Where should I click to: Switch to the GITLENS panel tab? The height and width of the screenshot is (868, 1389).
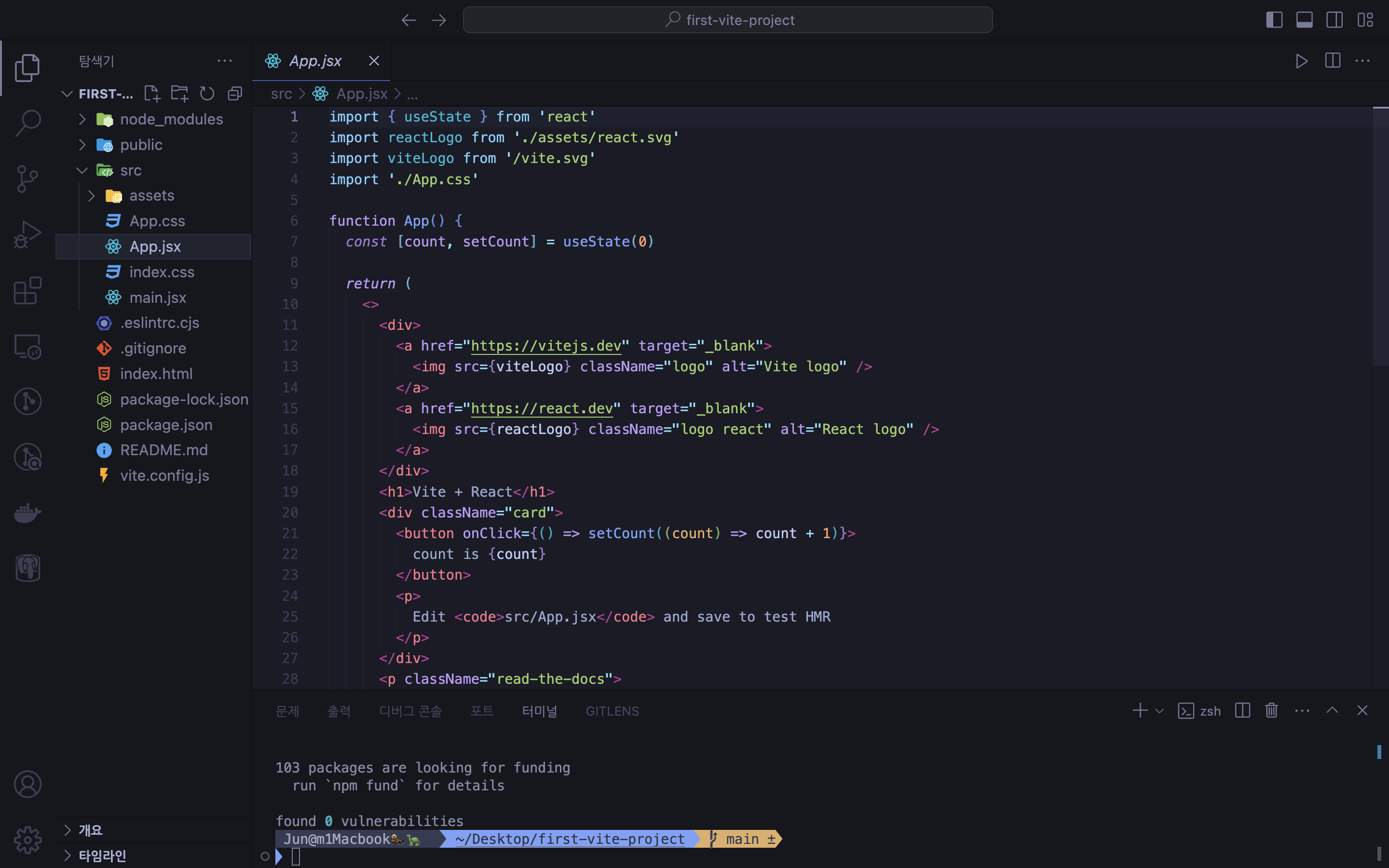(612, 711)
